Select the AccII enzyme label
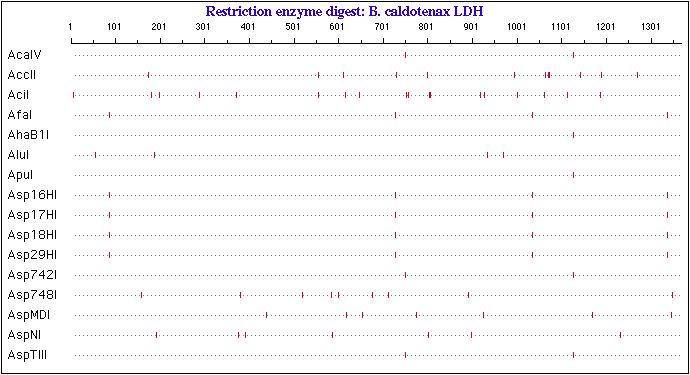The height and width of the screenshot is (375, 690). click(22, 75)
